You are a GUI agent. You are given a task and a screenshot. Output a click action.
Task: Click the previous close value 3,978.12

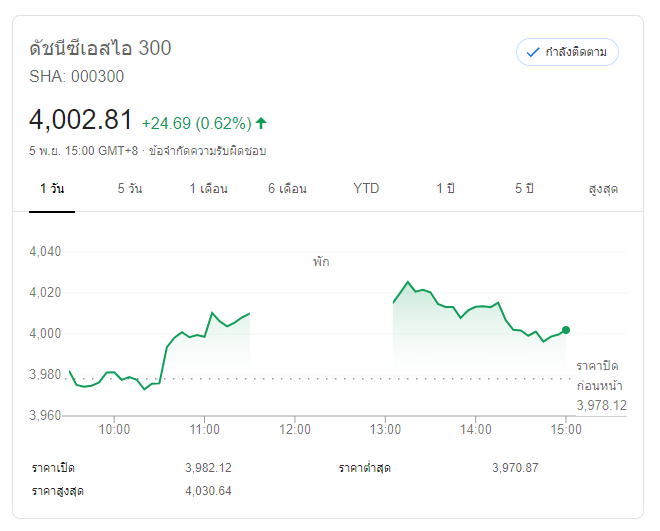click(601, 405)
